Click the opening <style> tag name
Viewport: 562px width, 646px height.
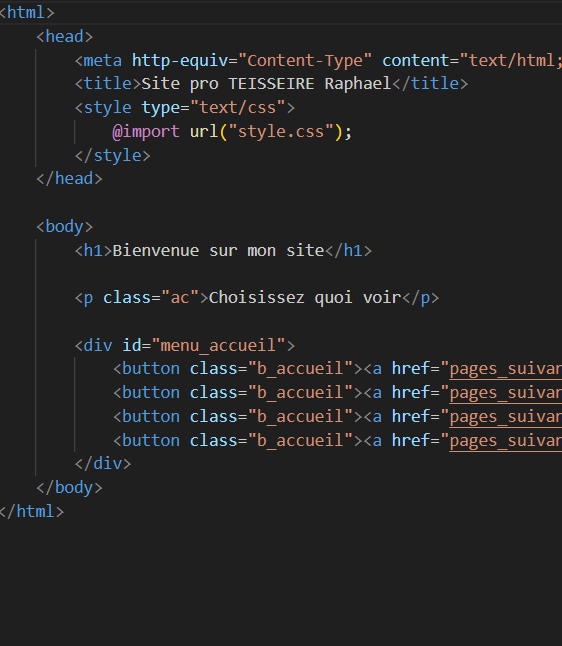click(x=108, y=108)
